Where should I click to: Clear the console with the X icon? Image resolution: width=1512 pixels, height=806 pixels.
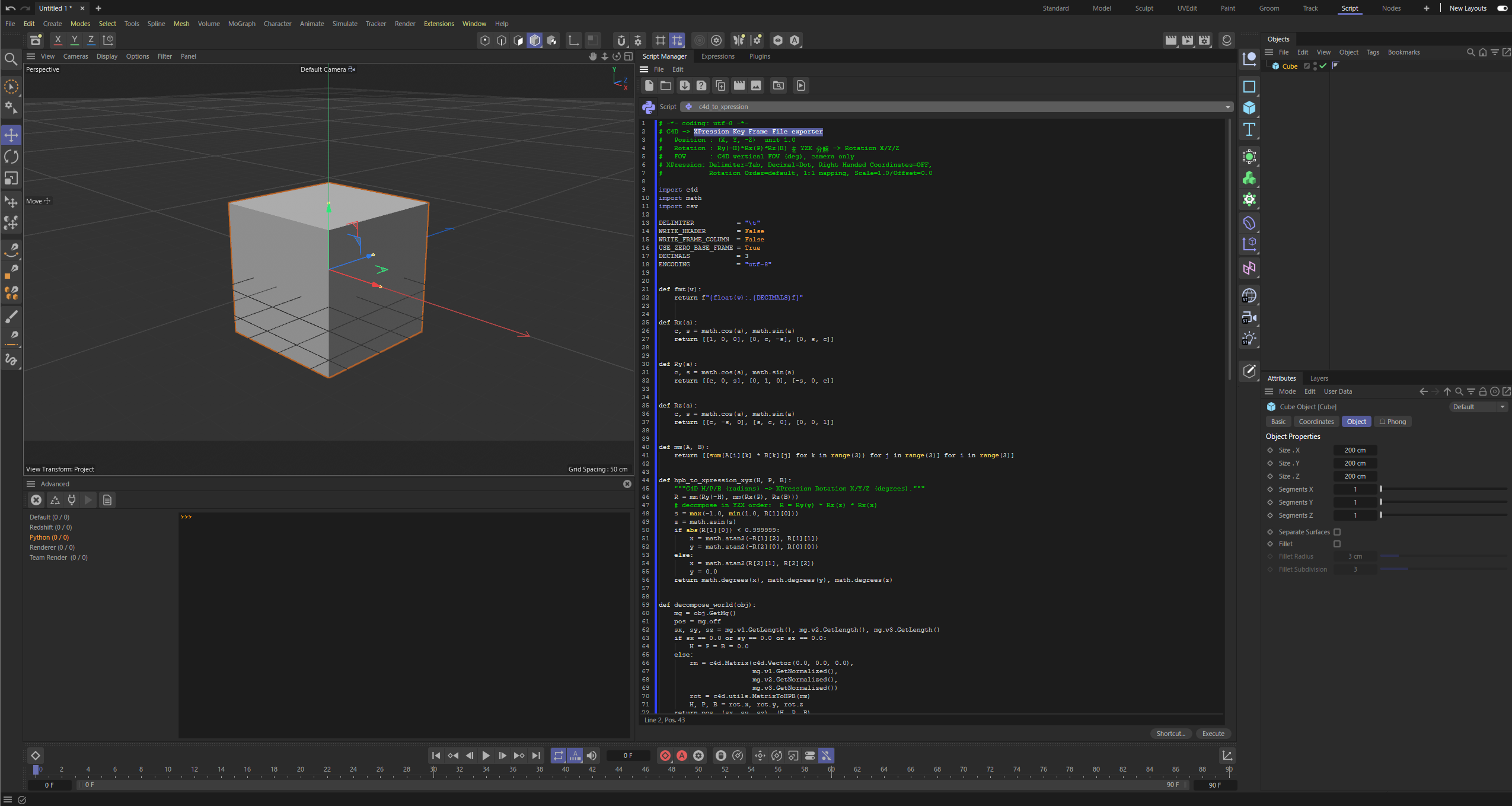click(36, 500)
